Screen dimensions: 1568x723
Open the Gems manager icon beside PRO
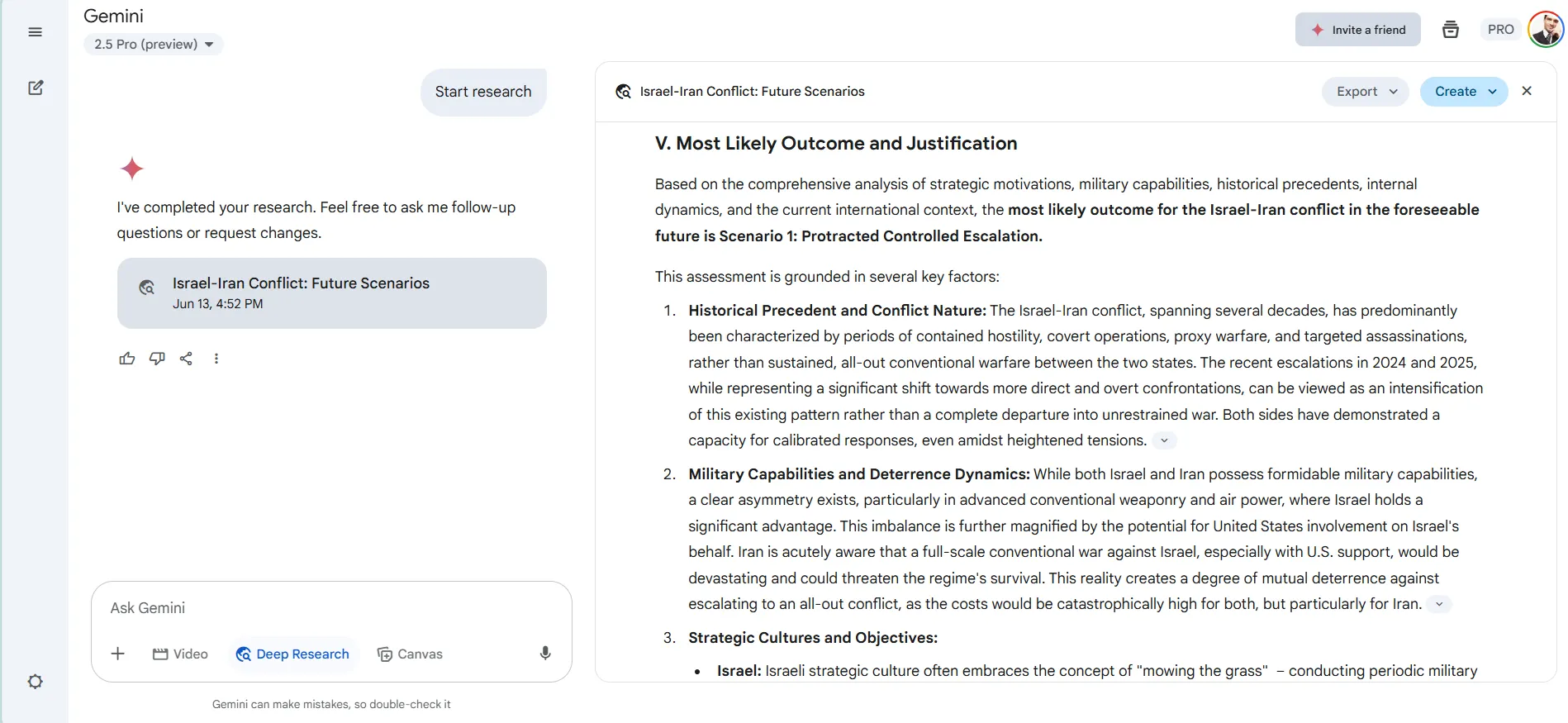pos(1450,30)
